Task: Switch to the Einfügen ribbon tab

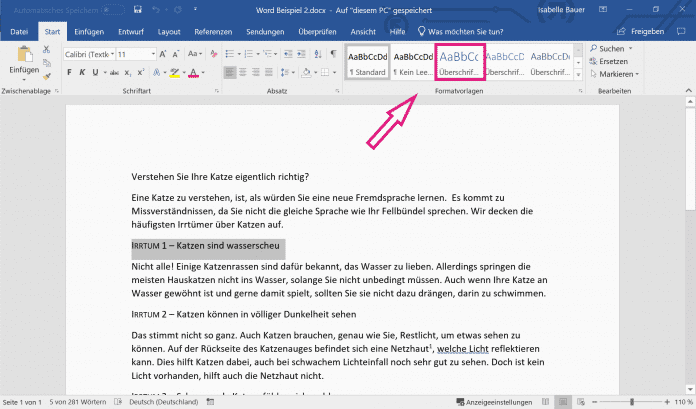Action: pyautogui.click(x=88, y=31)
